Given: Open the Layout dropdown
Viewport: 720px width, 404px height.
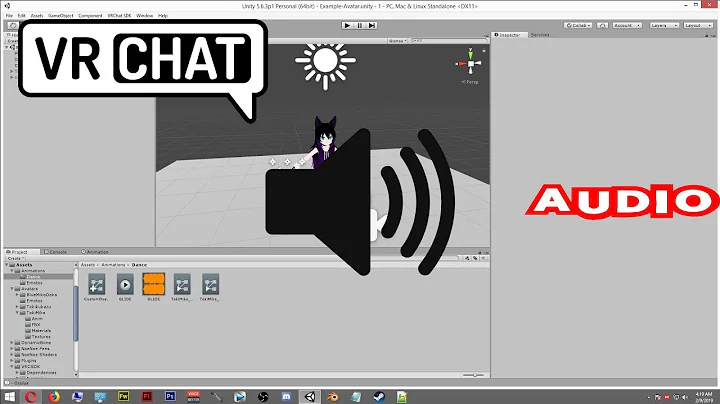Looking at the screenshot, I should (x=698, y=25).
